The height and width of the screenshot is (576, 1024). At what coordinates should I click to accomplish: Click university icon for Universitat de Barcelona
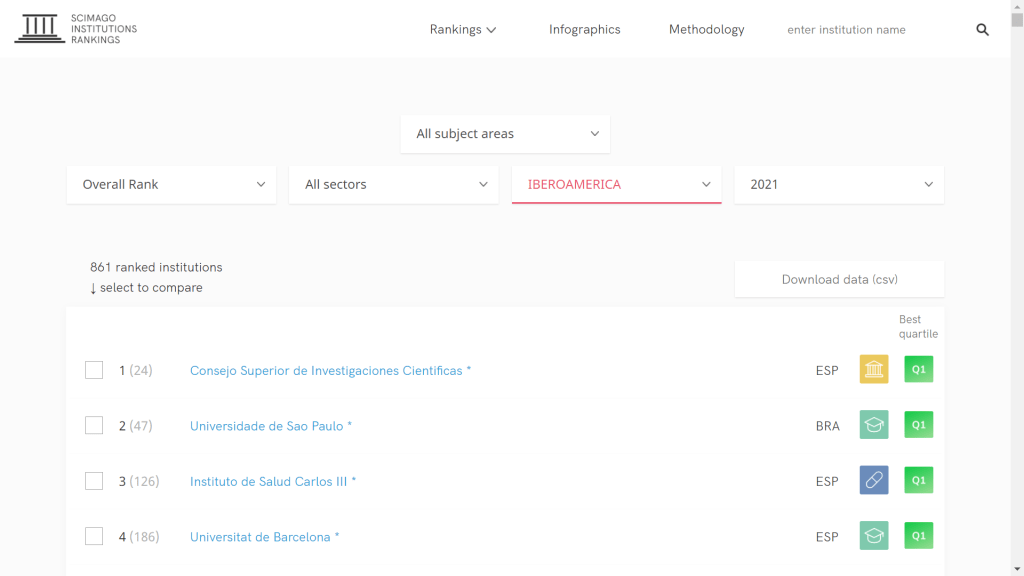(874, 536)
